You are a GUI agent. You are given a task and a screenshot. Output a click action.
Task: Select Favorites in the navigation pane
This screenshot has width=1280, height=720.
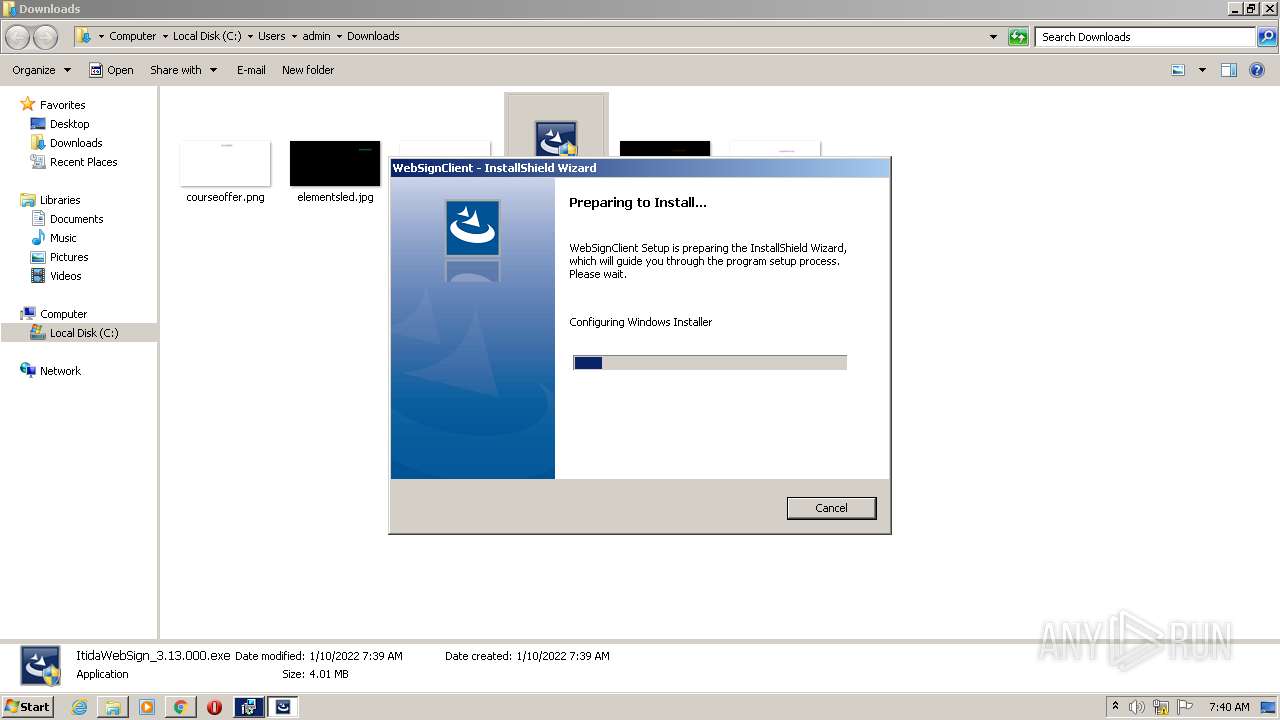click(62, 105)
